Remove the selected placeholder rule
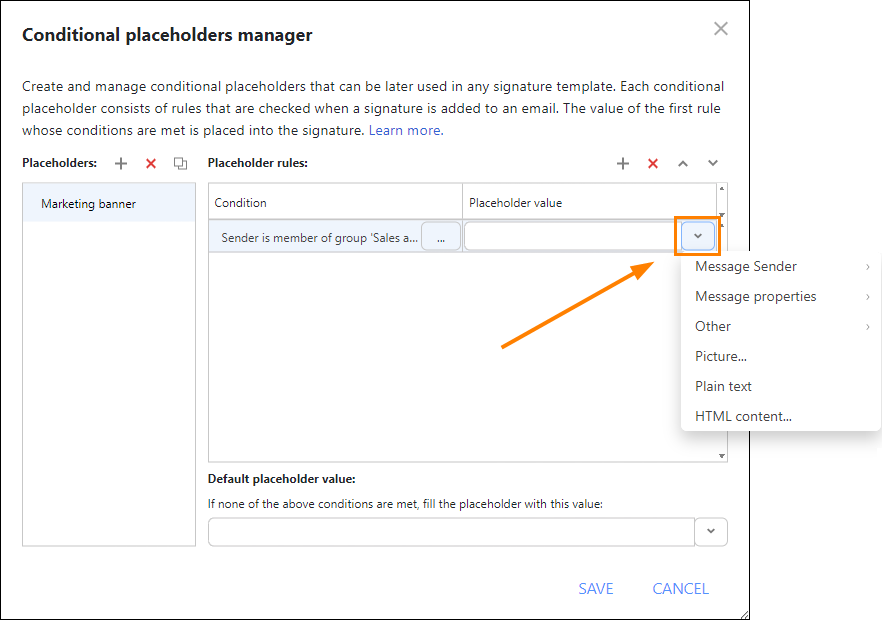The image size is (882, 620). tap(653, 163)
